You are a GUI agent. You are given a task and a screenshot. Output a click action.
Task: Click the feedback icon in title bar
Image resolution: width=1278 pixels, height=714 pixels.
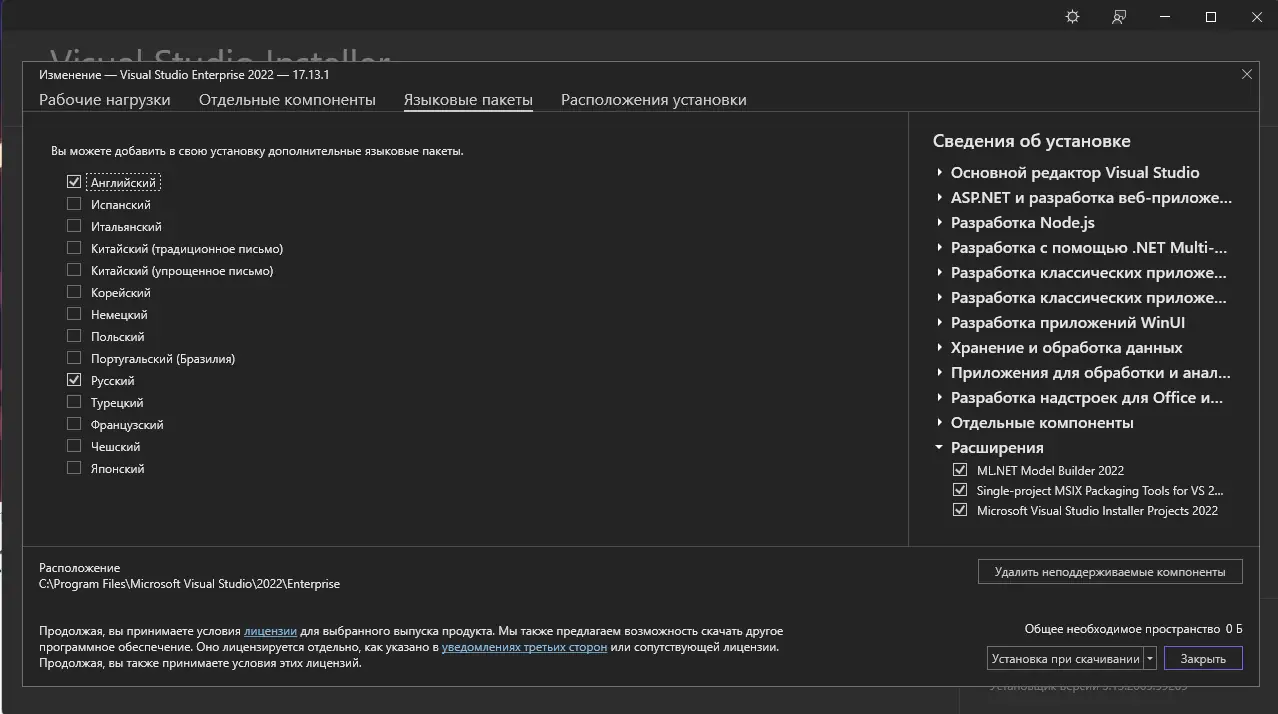tap(1119, 17)
